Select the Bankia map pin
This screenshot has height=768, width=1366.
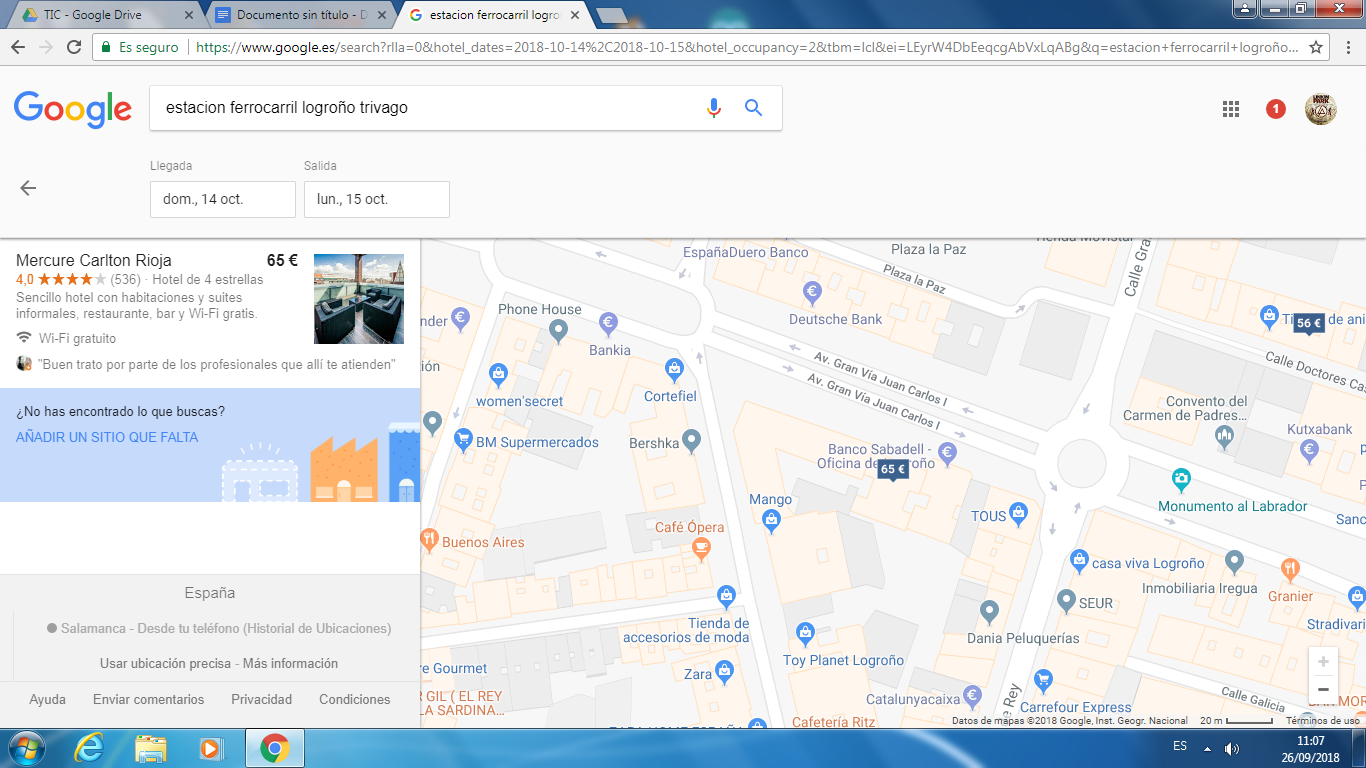point(607,323)
